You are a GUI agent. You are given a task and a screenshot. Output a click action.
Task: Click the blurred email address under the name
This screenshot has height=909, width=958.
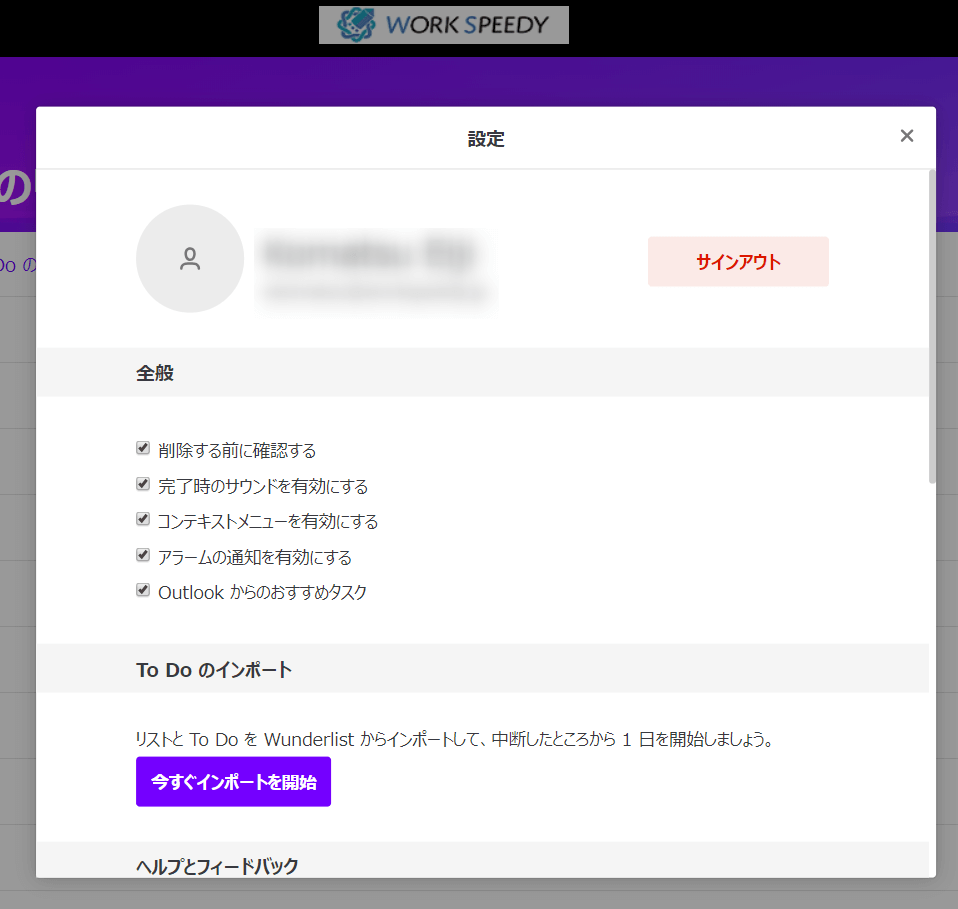[x=374, y=293]
